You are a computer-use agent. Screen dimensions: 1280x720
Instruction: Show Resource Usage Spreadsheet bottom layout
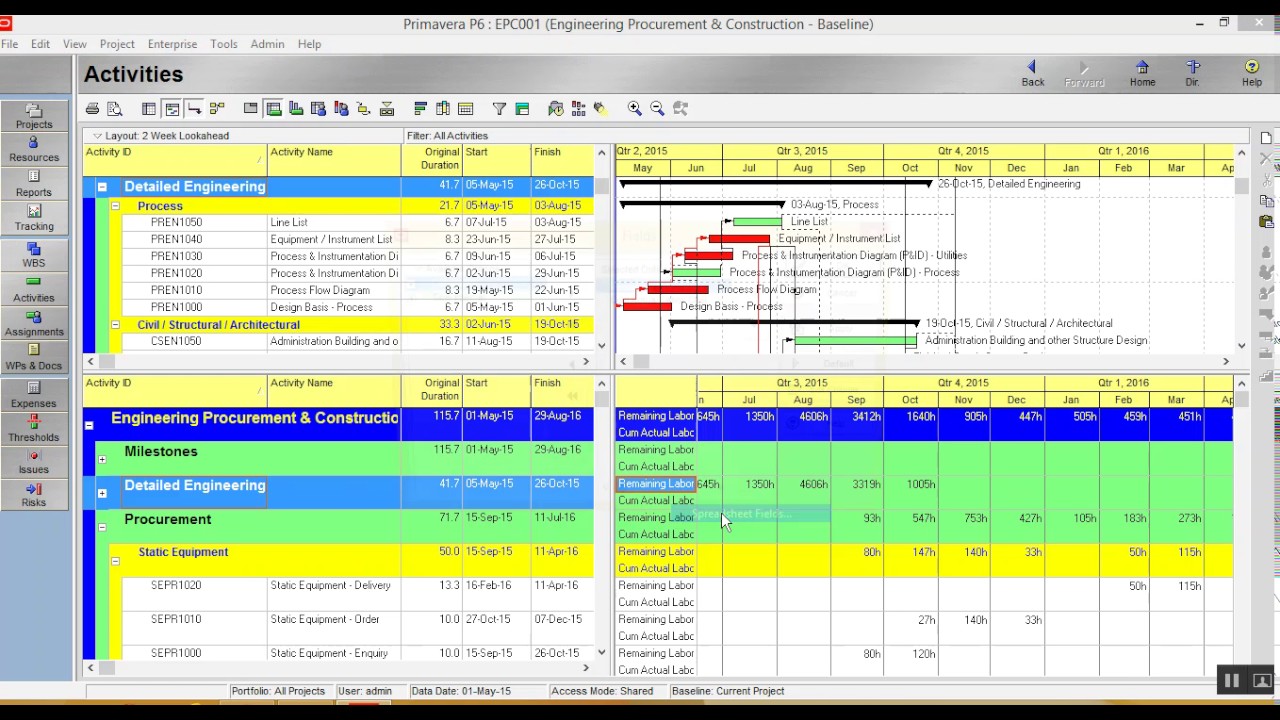(x=318, y=108)
